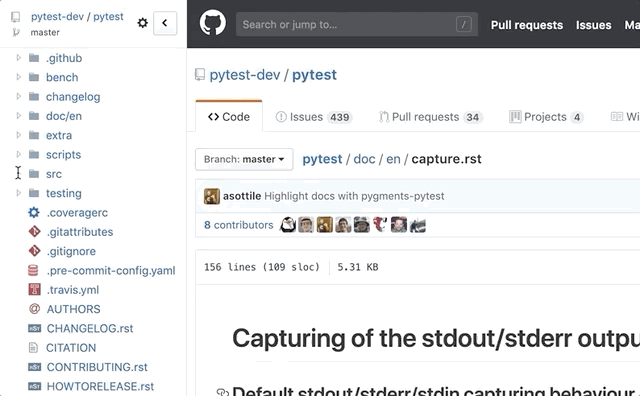Click the doc/en folder icon
This screenshot has height=396, width=640.
click(x=34, y=116)
